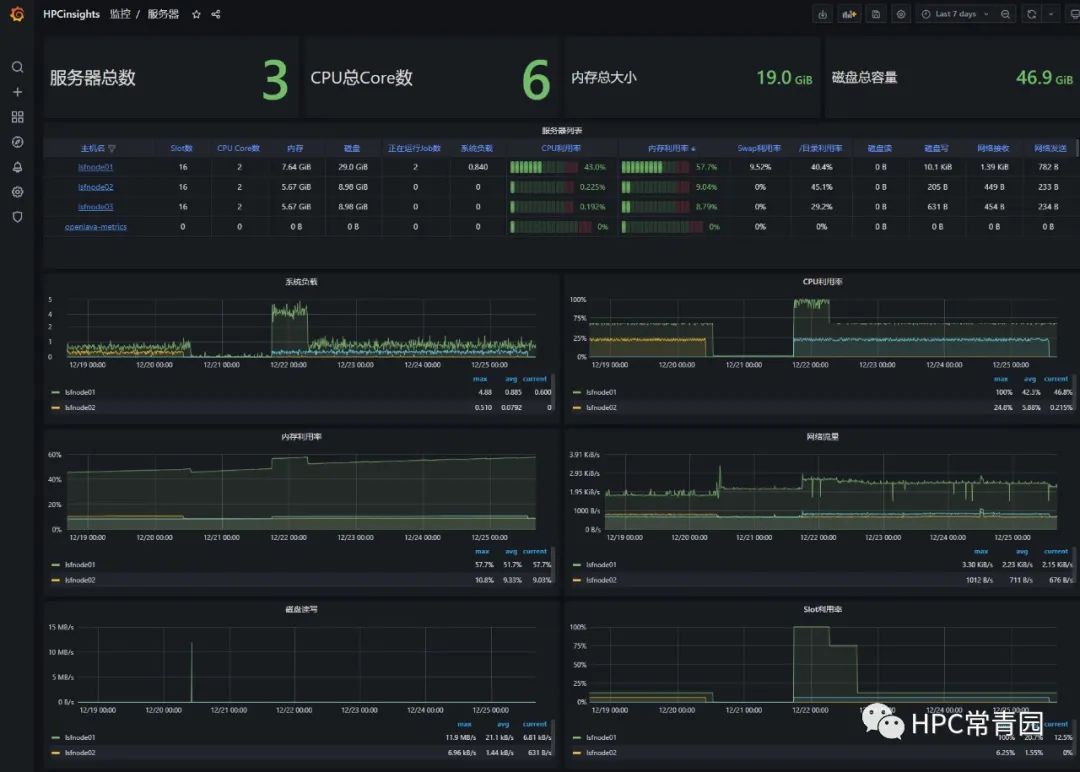This screenshot has width=1080, height=772.
Task: Open the search icon in sidebar
Action: coord(18,67)
